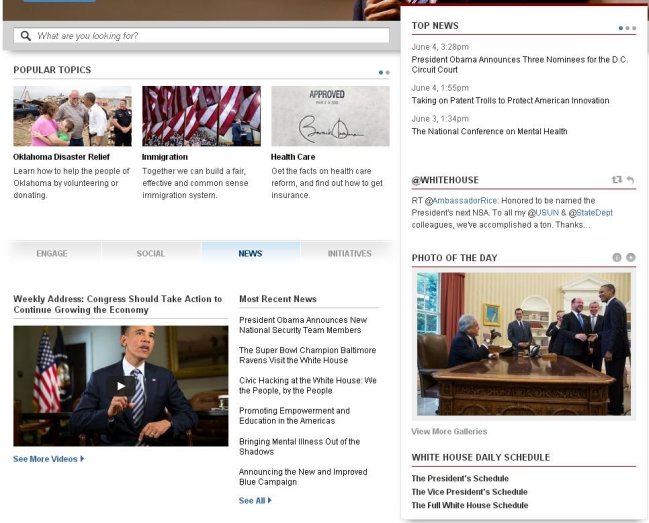Expand the See All news link

(255, 501)
